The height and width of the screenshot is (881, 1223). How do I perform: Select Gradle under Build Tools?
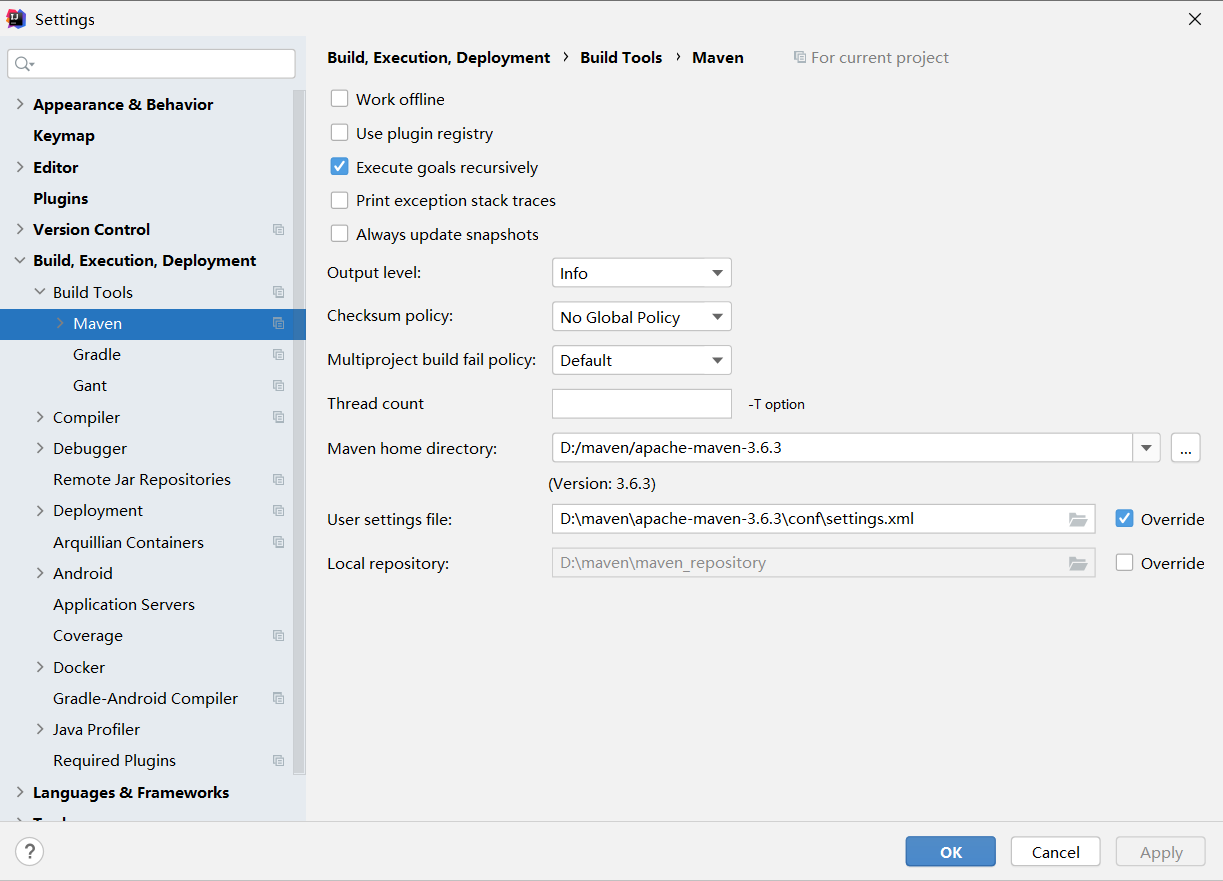[97, 355]
